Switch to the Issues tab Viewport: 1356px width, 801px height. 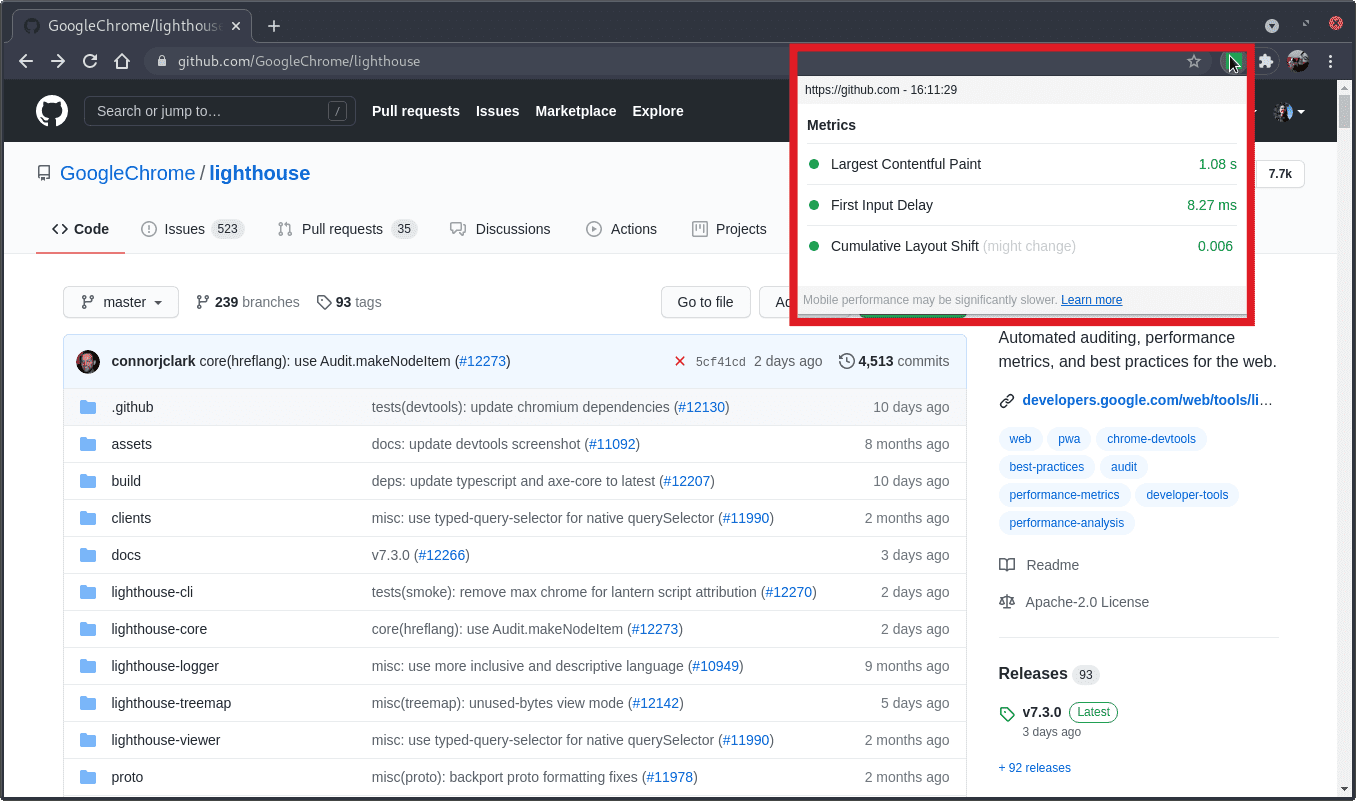[x=192, y=229]
